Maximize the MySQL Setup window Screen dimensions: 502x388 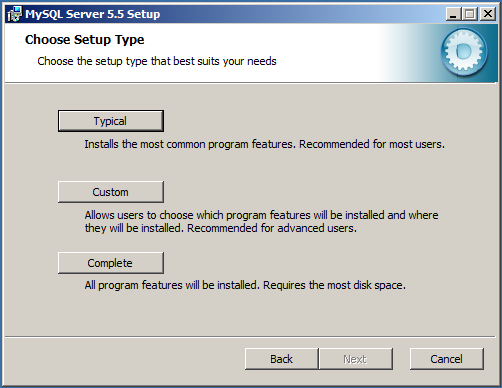point(470,14)
